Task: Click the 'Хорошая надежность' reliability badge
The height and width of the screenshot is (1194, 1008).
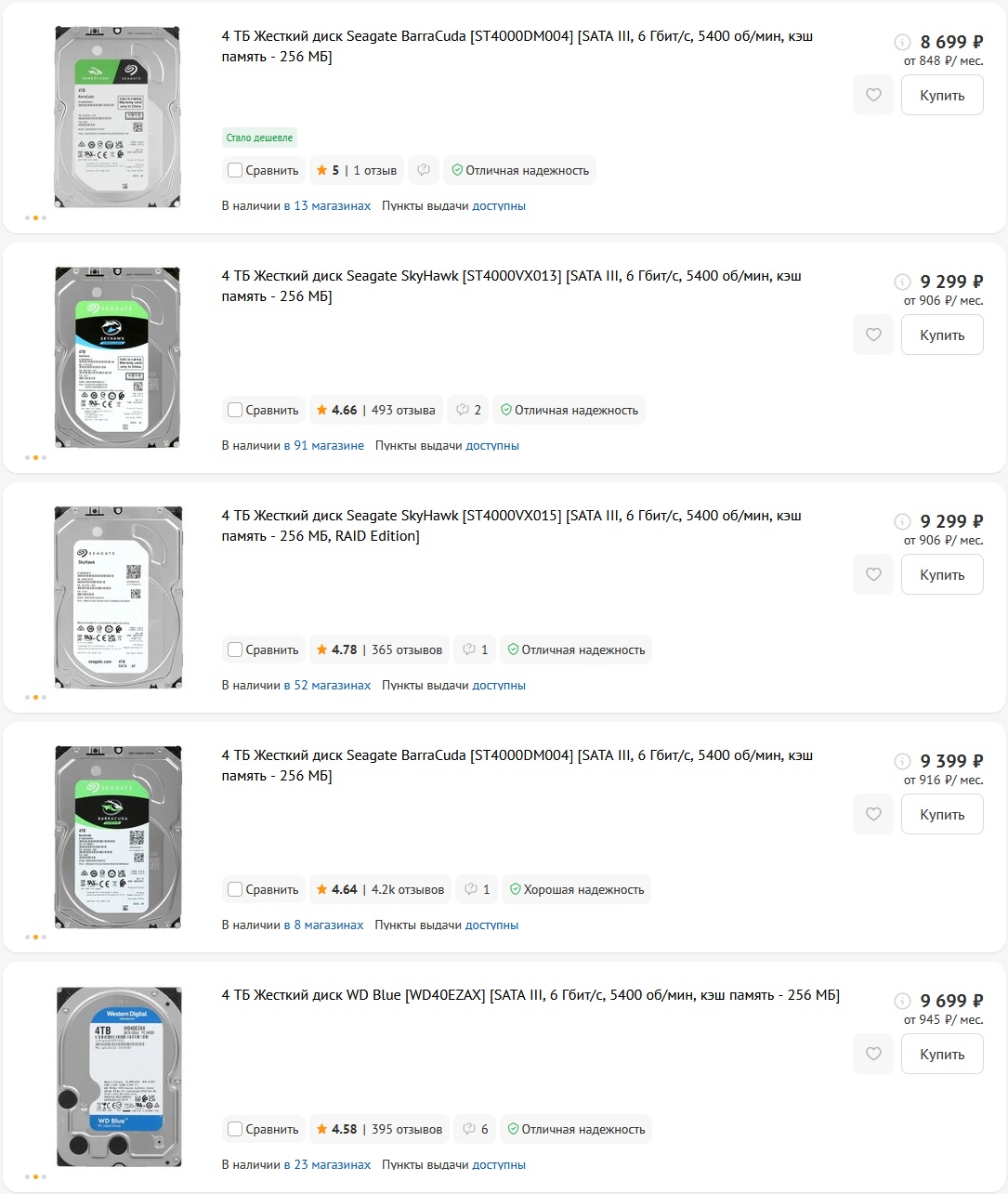Action: (x=577, y=889)
